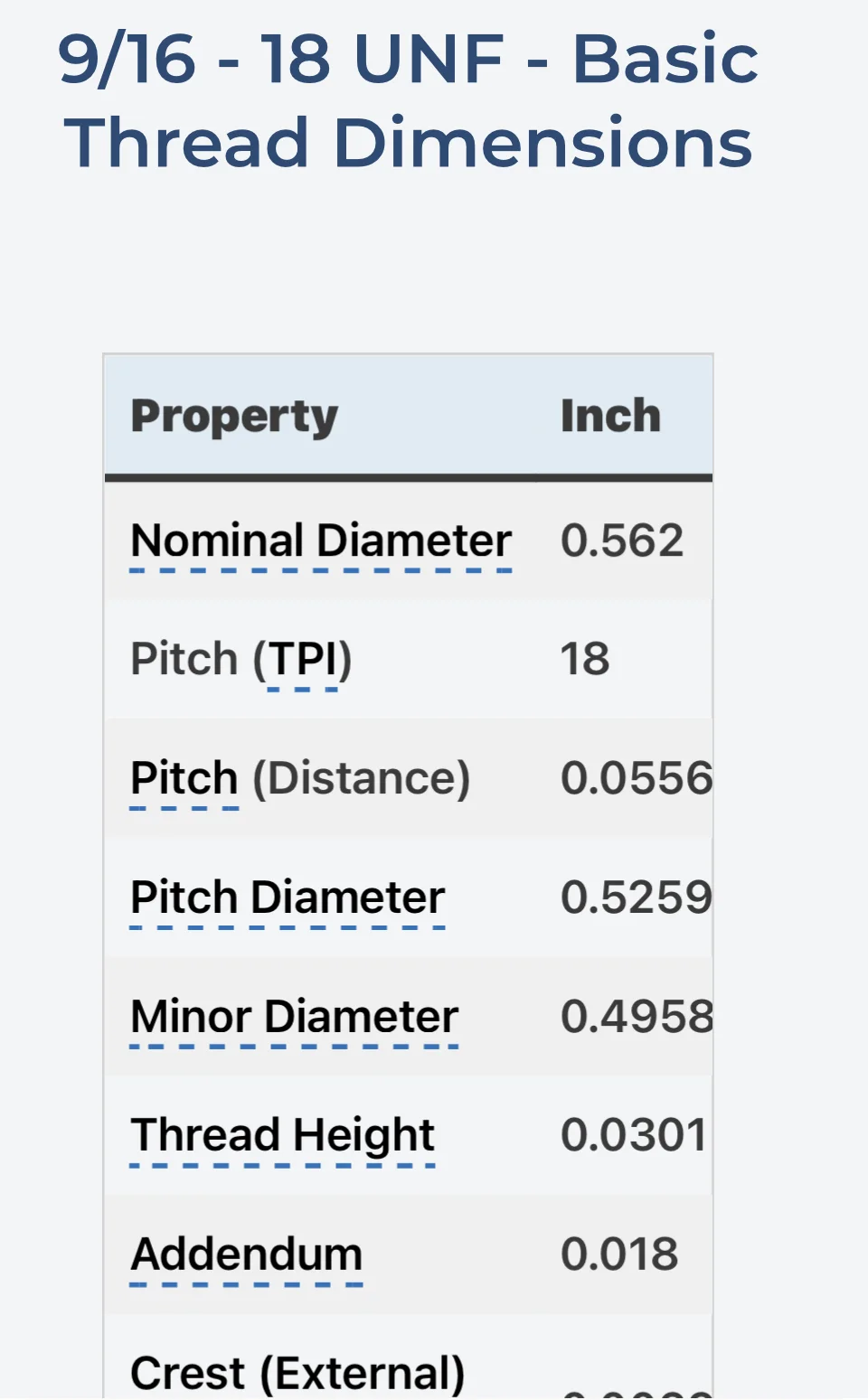This screenshot has width=868, height=1400.
Task: Open the underlined Pitch link beside (Distance)
Action: coord(184,778)
